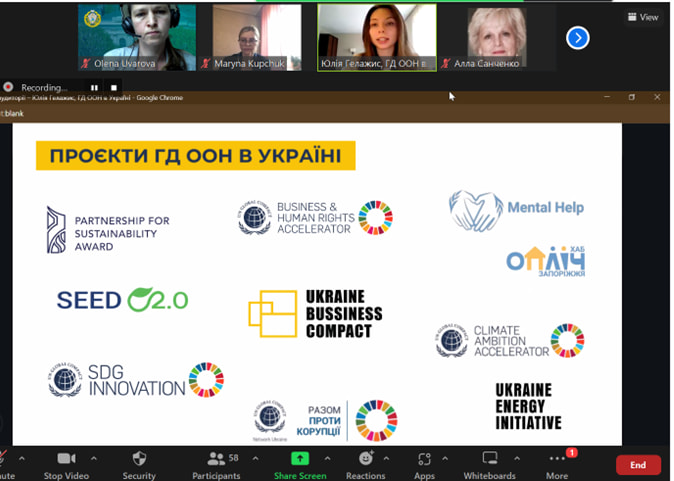
Task: Click the red recording indicator dot
Action: 8,87
